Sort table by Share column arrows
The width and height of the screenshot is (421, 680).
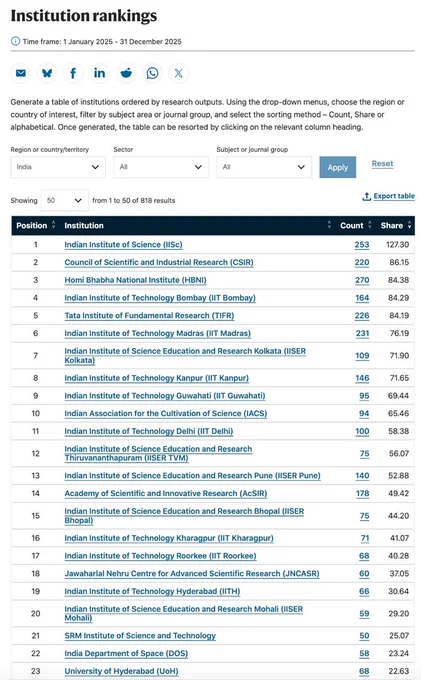pos(409,225)
